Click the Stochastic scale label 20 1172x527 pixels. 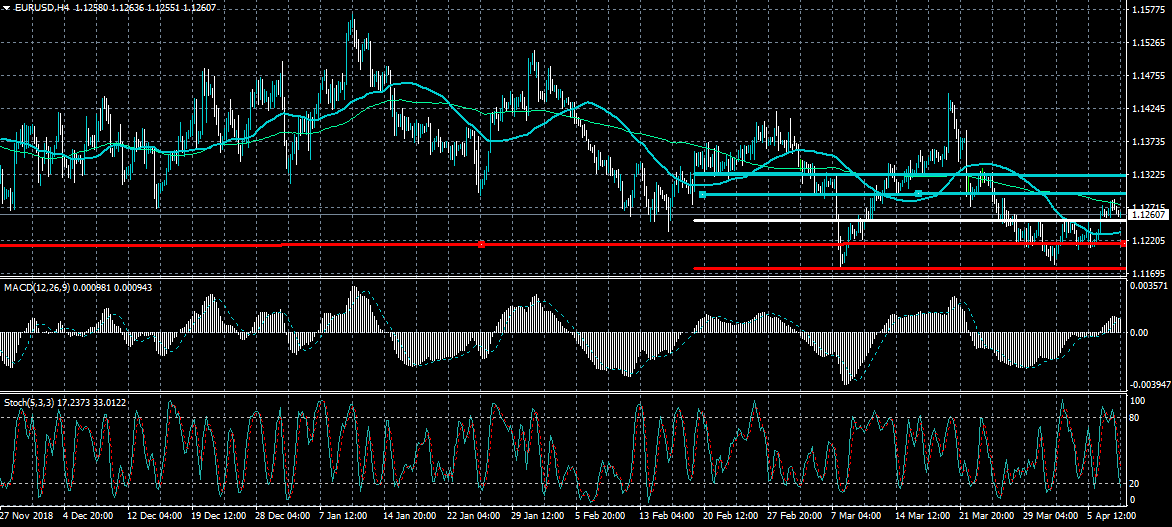(1135, 484)
